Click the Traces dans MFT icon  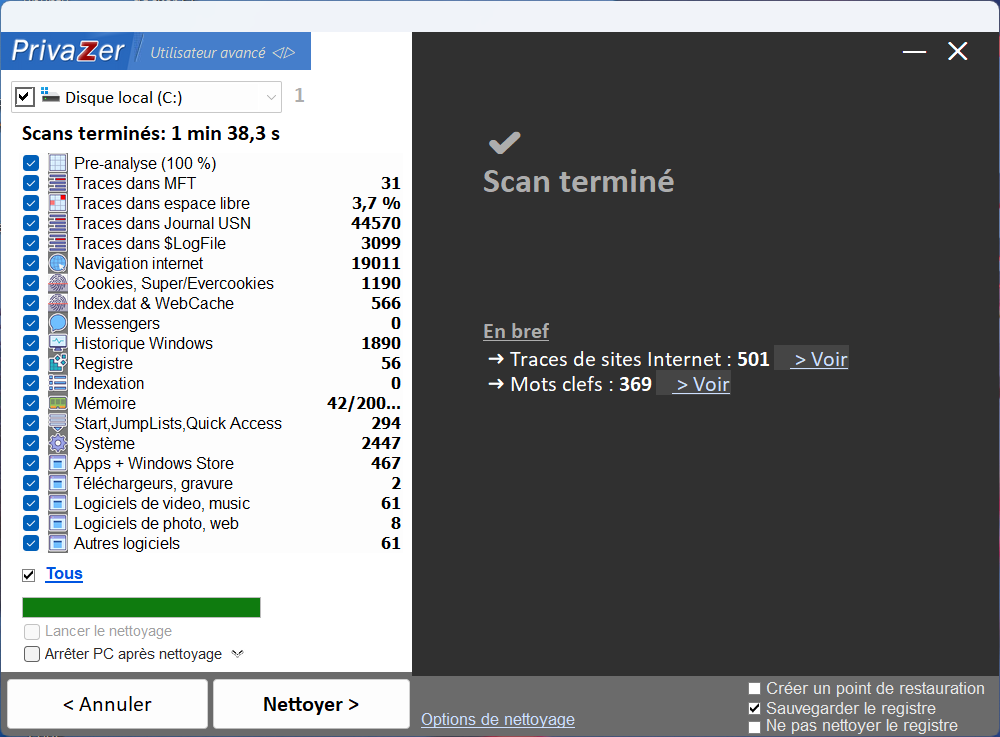(x=57, y=183)
